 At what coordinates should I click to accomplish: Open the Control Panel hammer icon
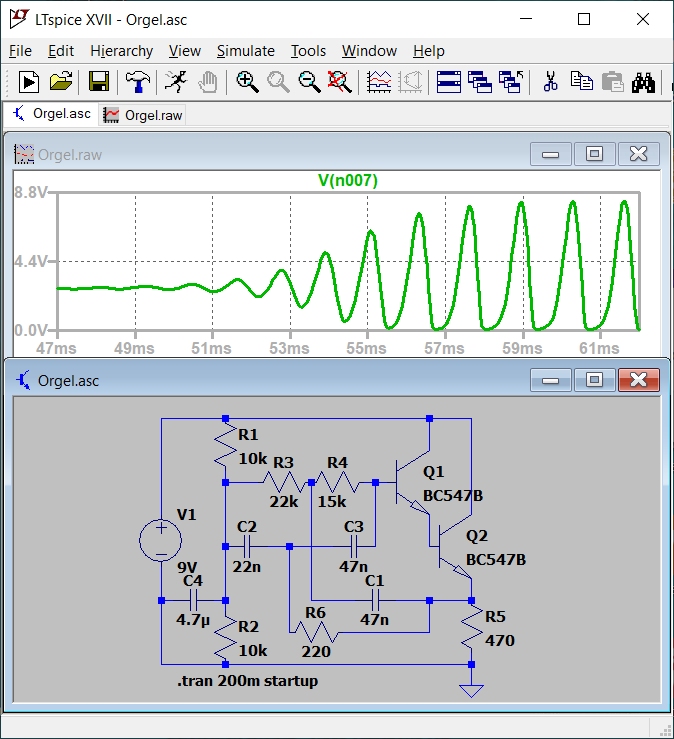pyautogui.click(x=137, y=82)
